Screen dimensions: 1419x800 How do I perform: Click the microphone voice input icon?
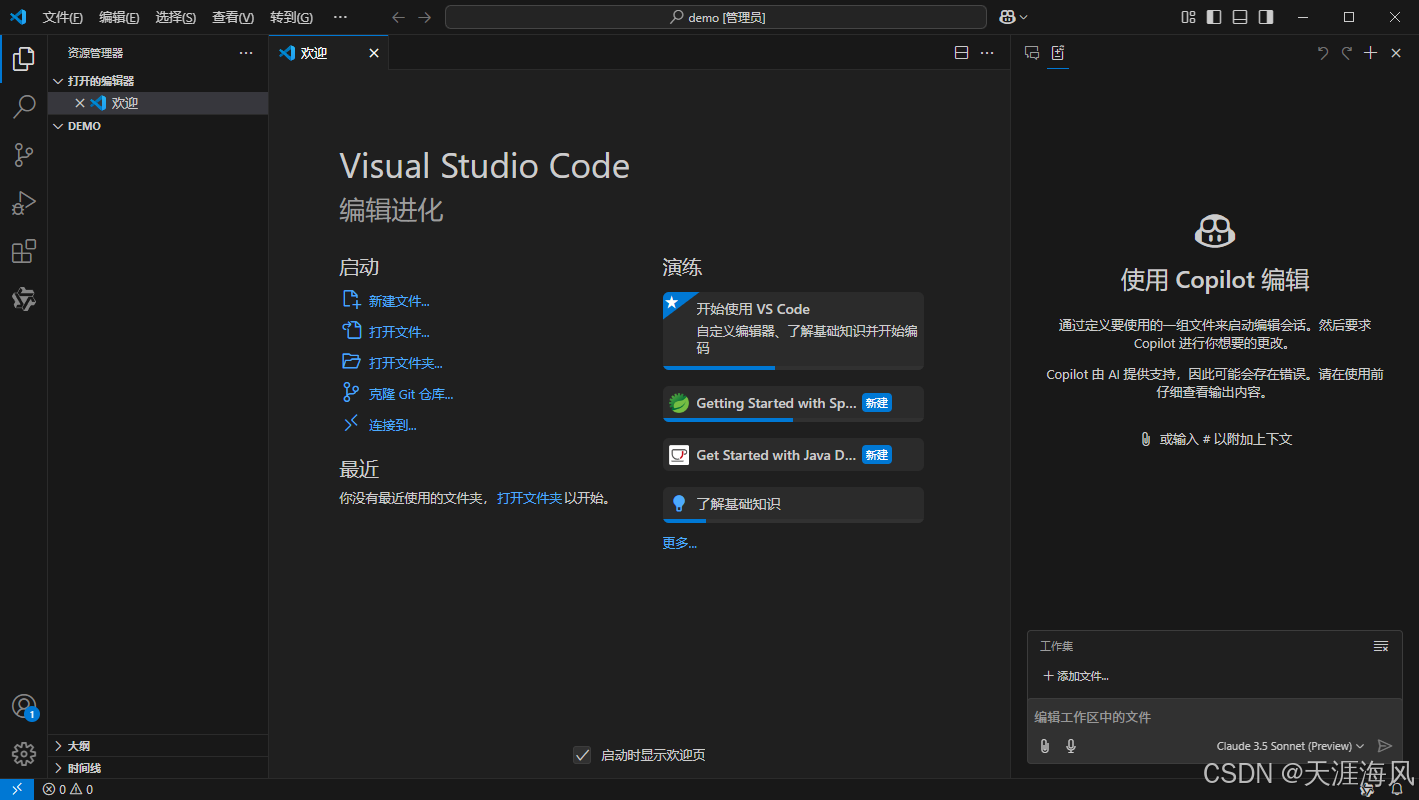click(1071, 746)
